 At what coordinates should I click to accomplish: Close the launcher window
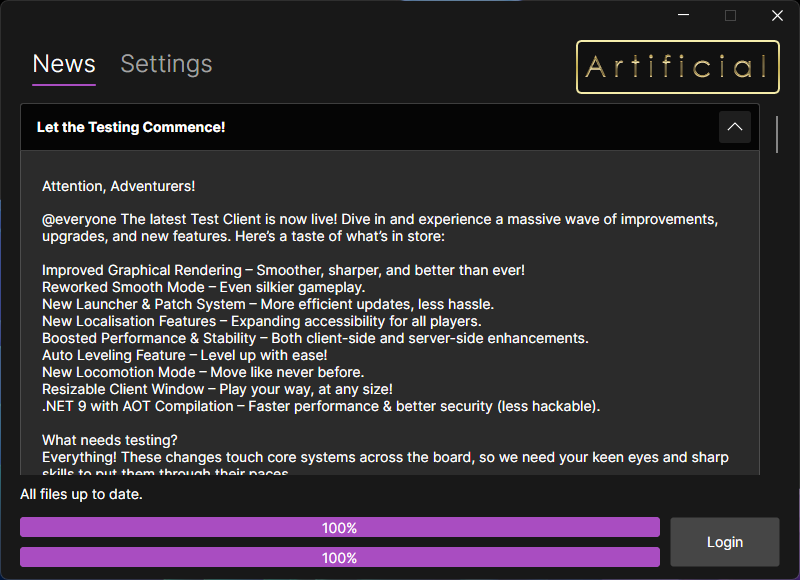coord(777,15)
